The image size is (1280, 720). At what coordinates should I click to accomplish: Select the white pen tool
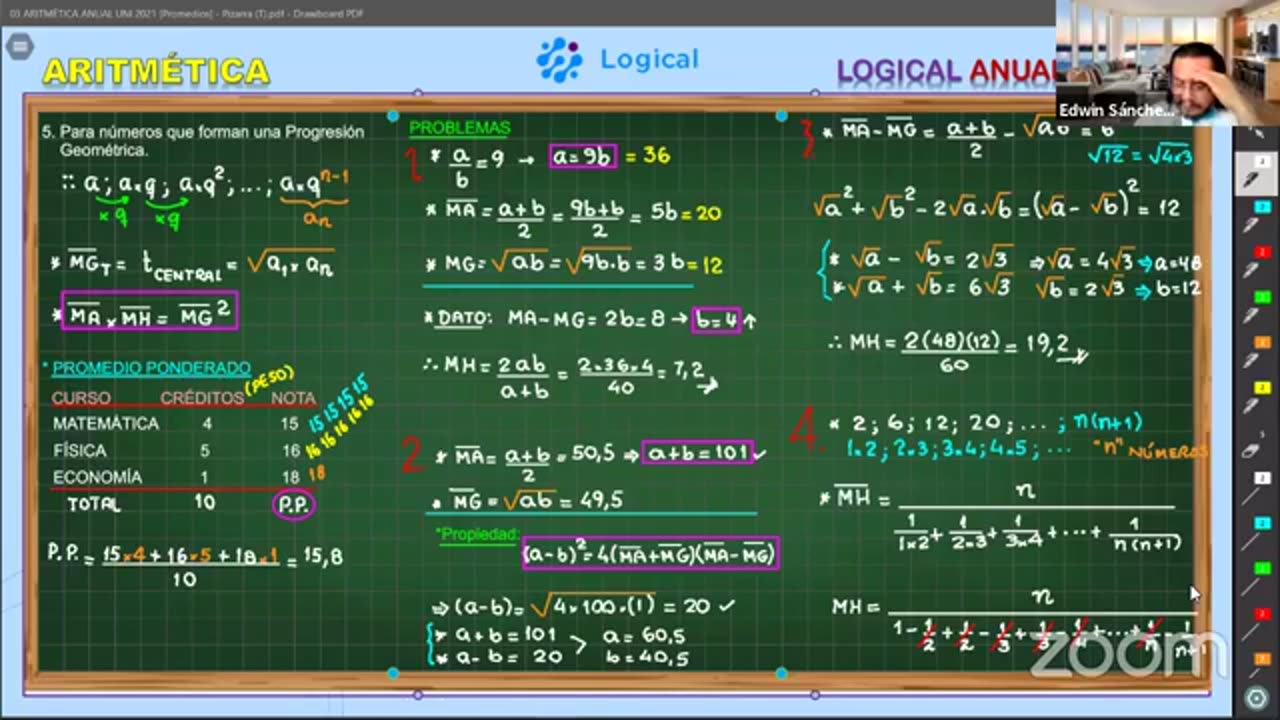coord(1255,172)
